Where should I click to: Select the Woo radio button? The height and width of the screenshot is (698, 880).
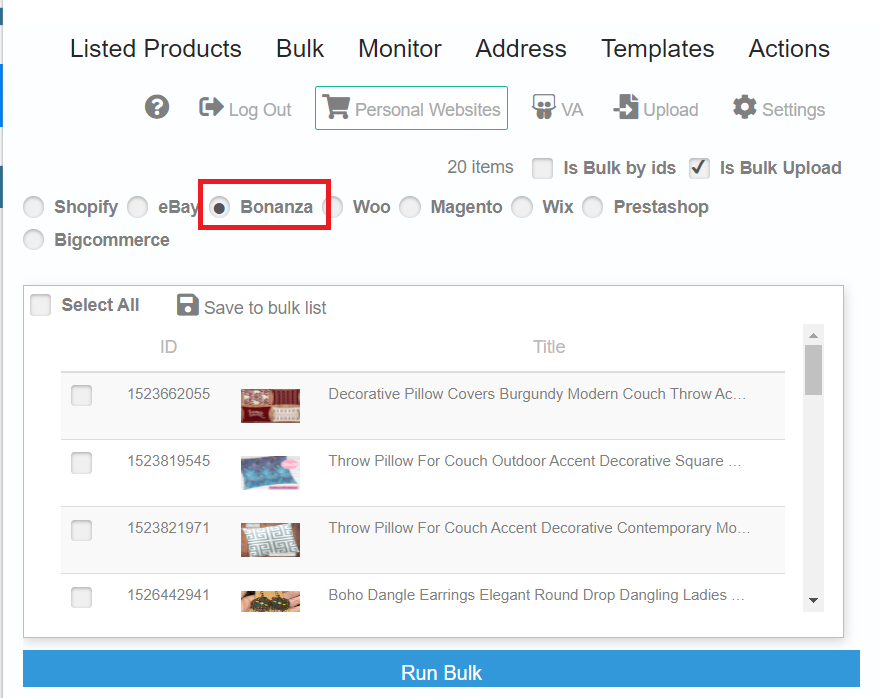tap(332, 207)
